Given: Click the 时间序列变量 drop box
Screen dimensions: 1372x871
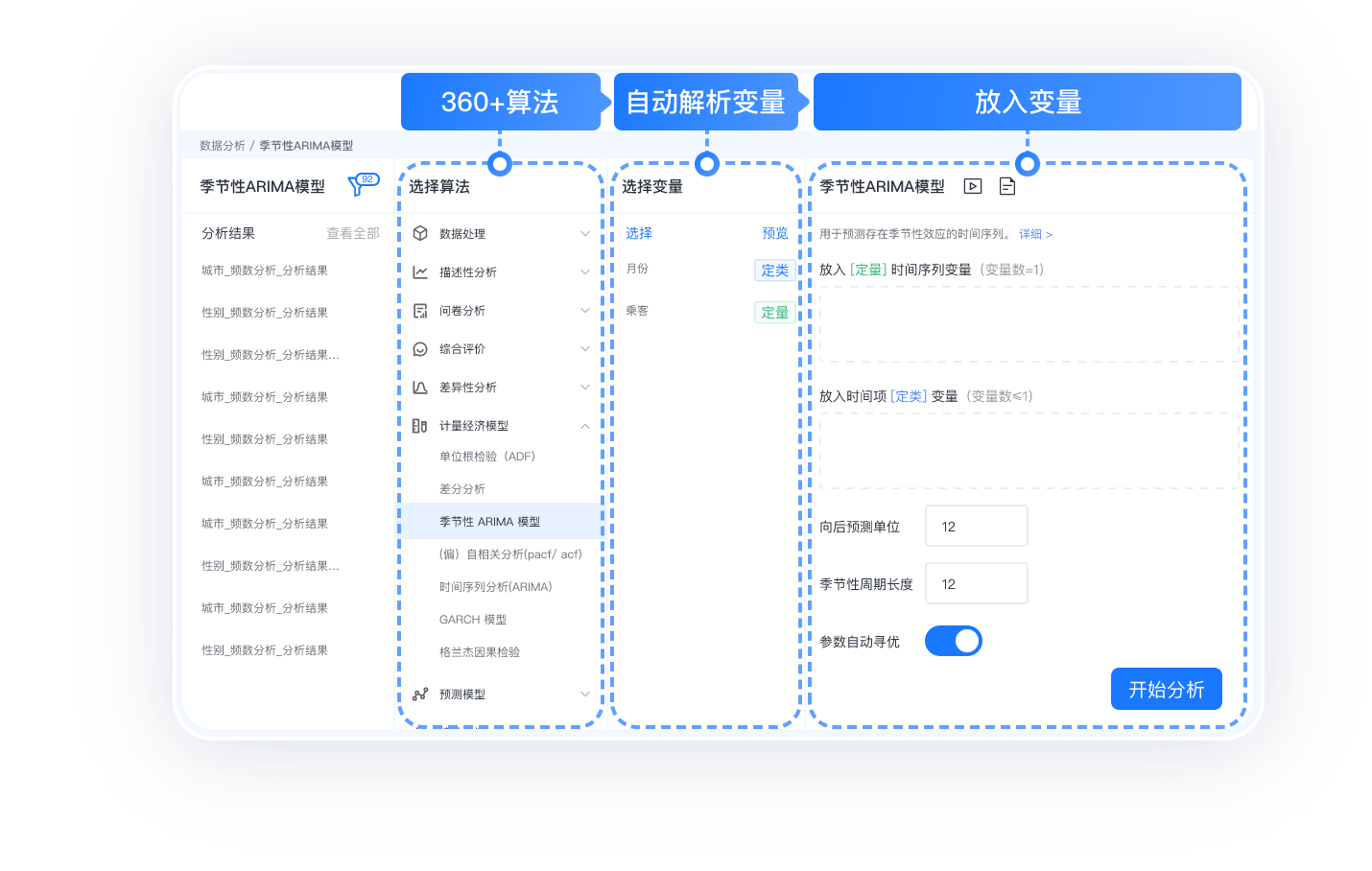Looking at the screenshot, I should click(x=1030, y=324).
